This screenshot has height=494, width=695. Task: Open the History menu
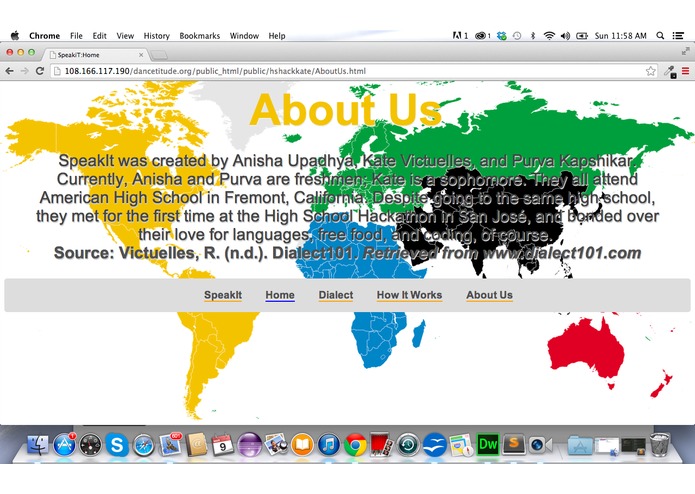[156, 36]
